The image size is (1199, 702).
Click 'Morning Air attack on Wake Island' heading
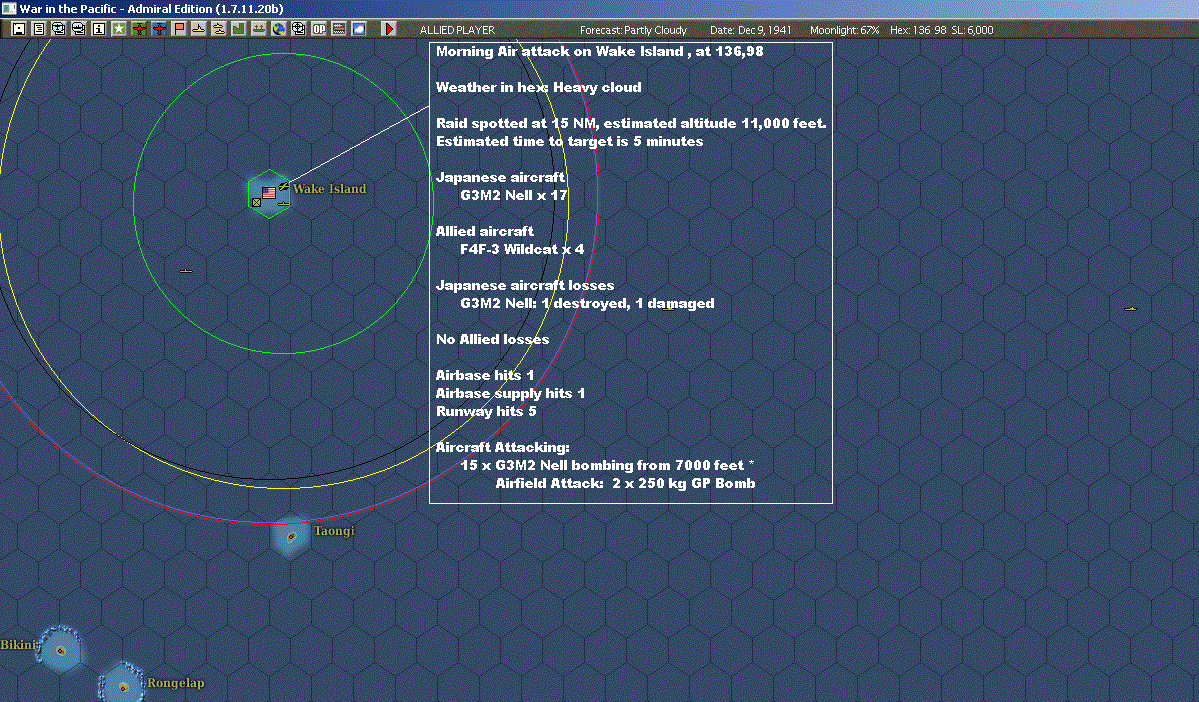(x=560, y=51)
